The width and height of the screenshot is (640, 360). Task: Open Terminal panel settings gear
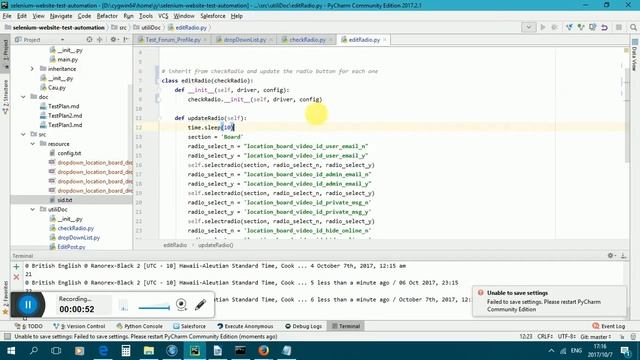coord(611,256)
